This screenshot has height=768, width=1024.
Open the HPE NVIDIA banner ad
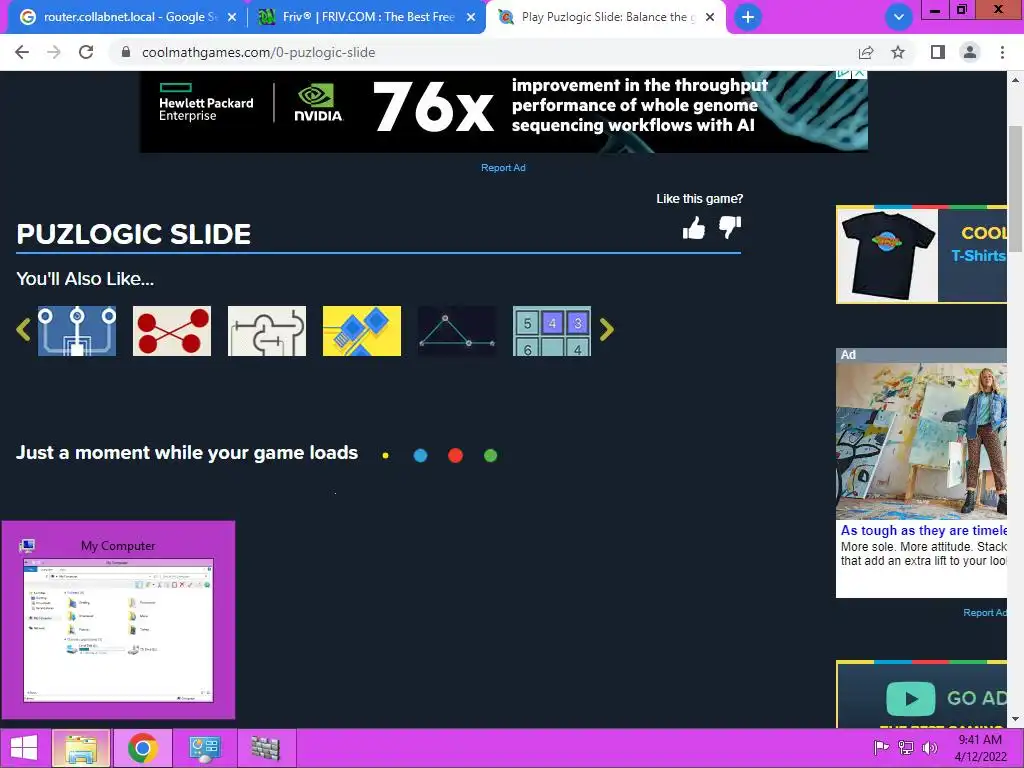(x=503, y=111)
